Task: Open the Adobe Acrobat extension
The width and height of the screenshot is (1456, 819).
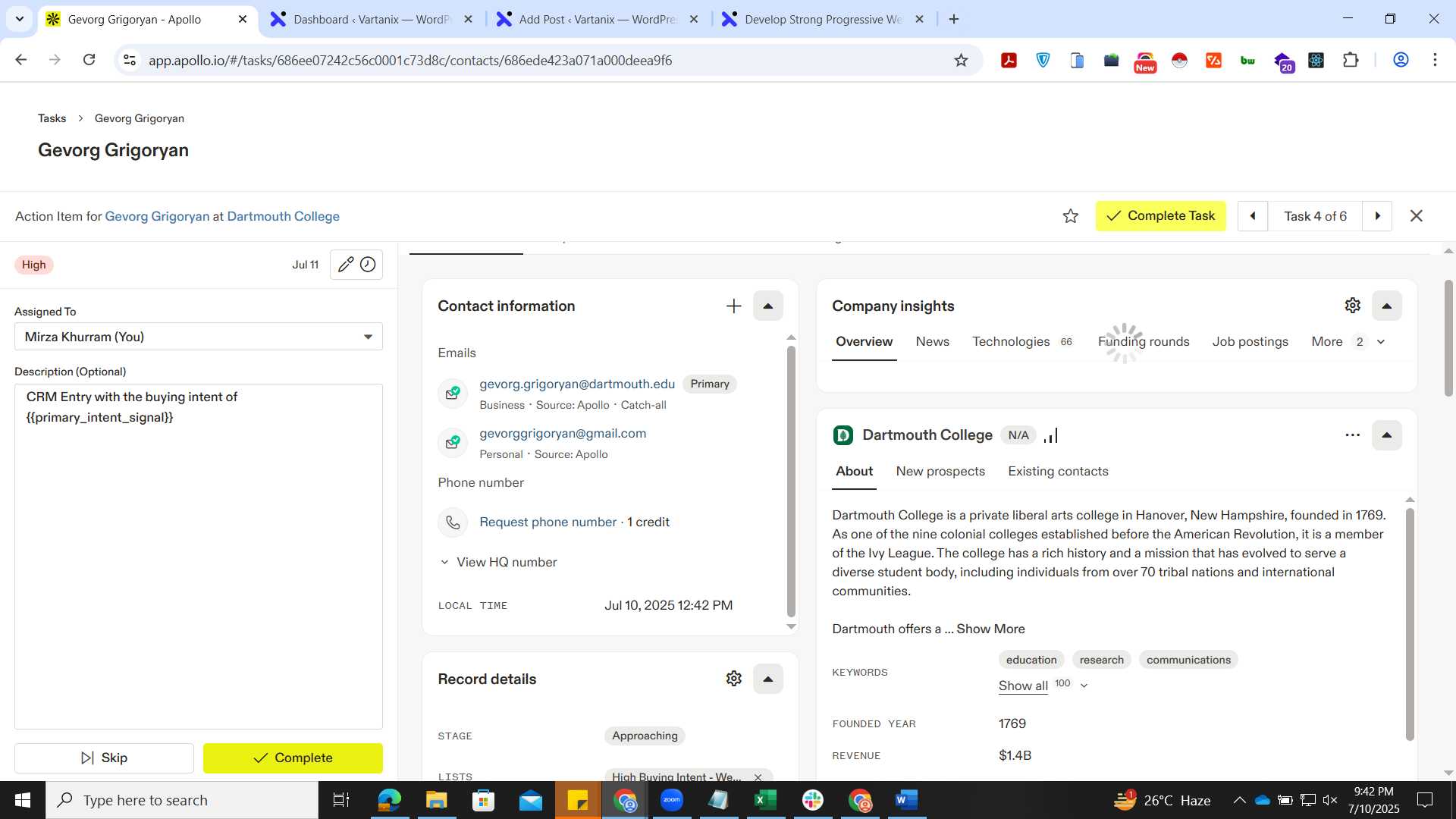Action: coord(1009,60)
